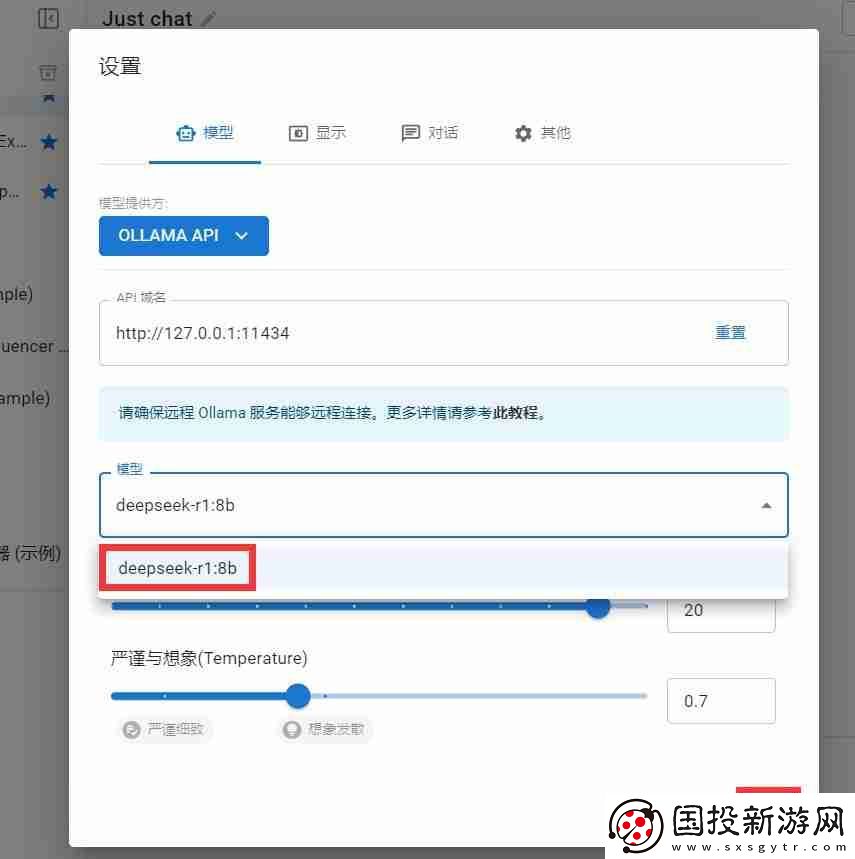Toggle the 想象发散 chip

tap(324, 729)
